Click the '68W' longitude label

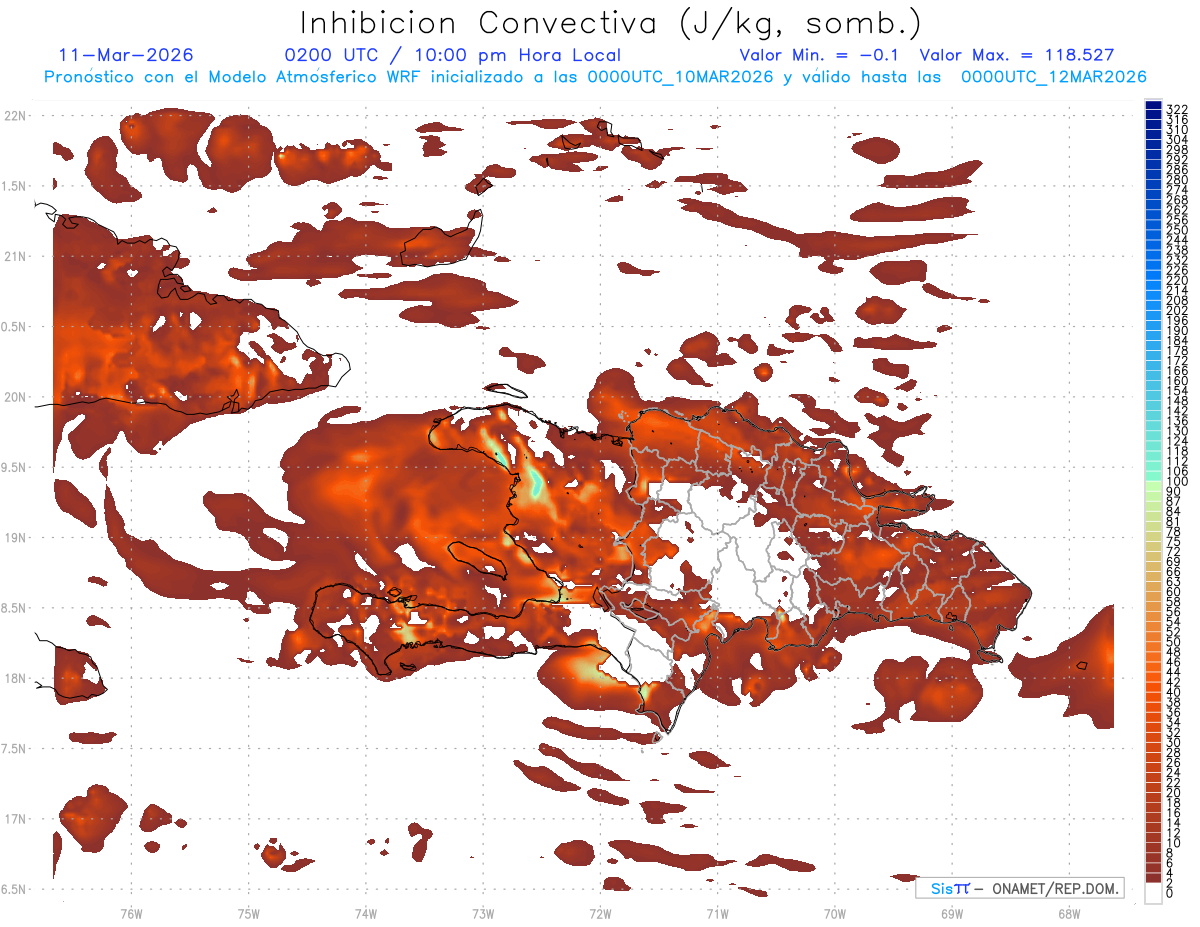1068,913
